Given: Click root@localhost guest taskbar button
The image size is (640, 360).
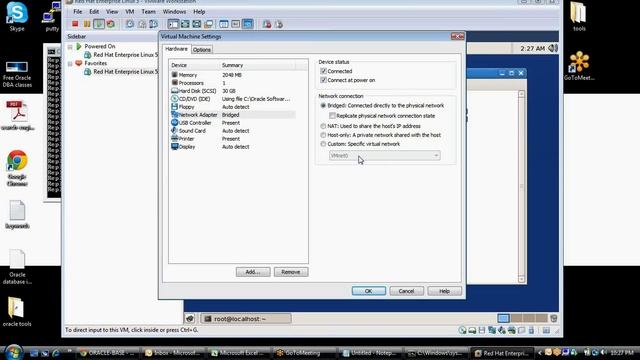Looking at the screenshot, I should click(x=247, y=319).
